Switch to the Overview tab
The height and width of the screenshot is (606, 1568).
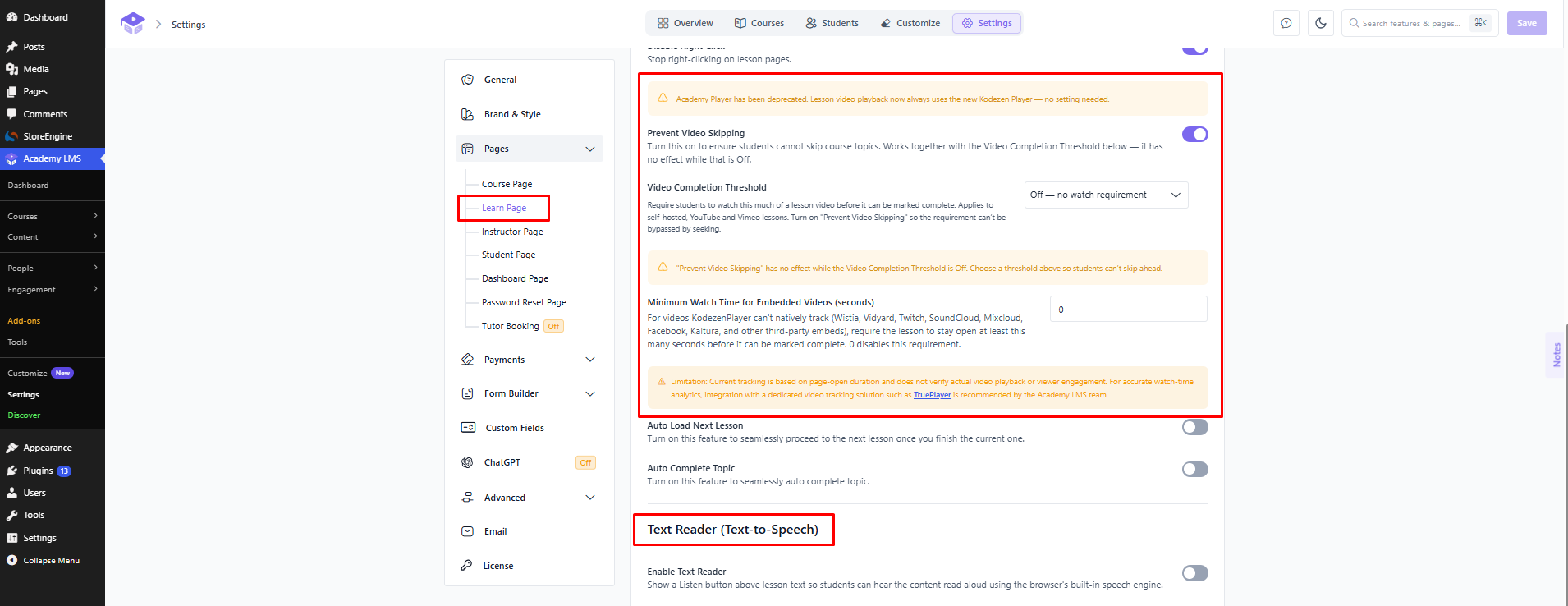coord(685,23)
